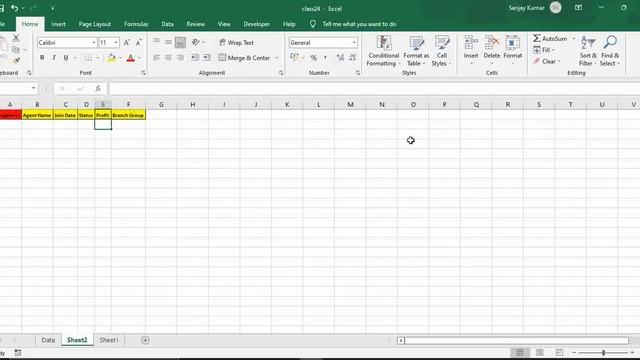Open the Data ribbon tab
This screenshot has width=640, height=360.
tap(167, 24)
